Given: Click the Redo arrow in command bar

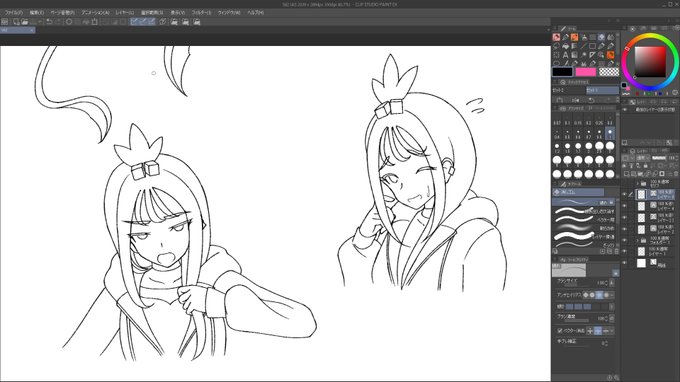Looking at the screenshot, I should click(x=59, y=22).
